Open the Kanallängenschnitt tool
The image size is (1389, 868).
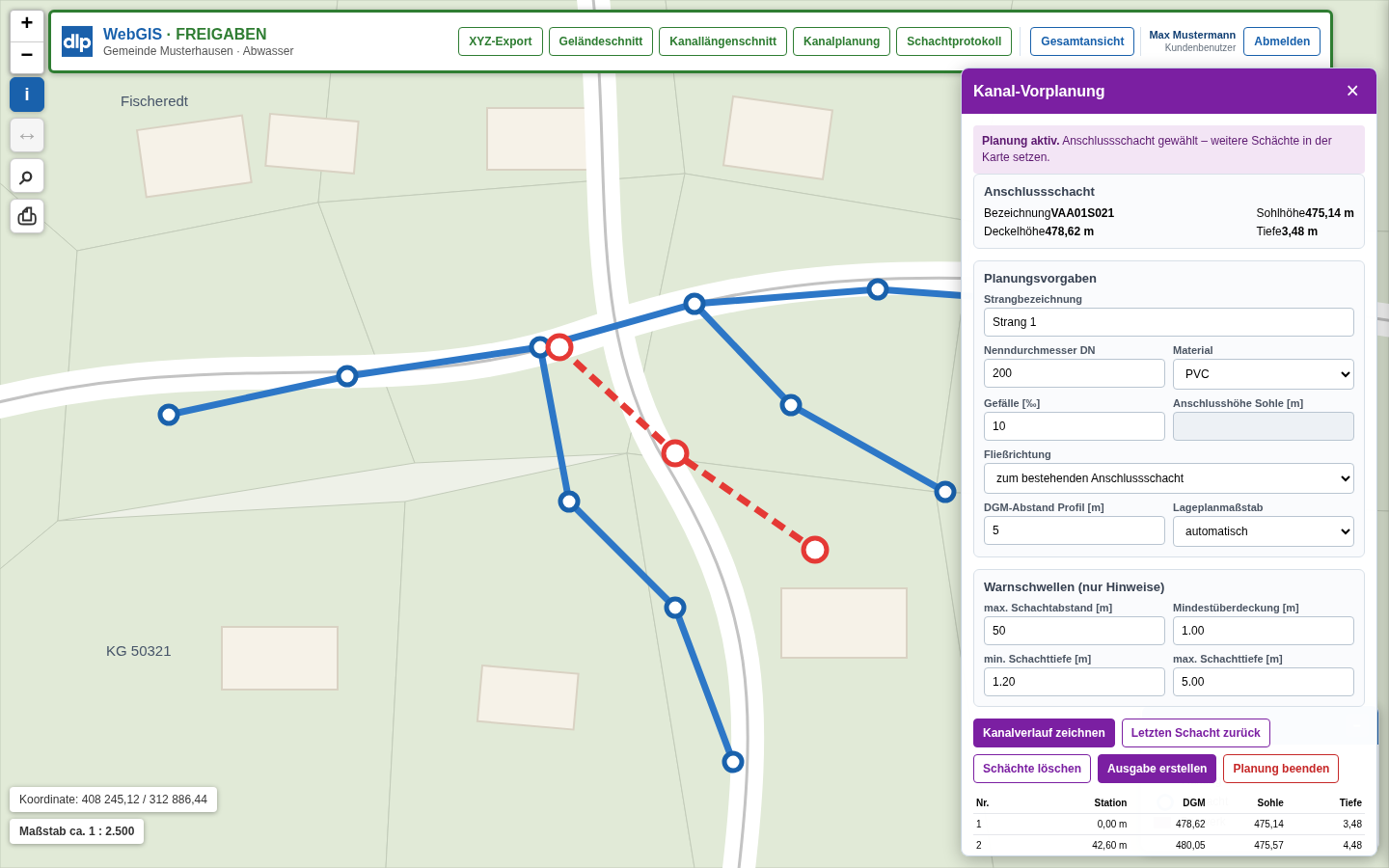[x=722, y=41]
